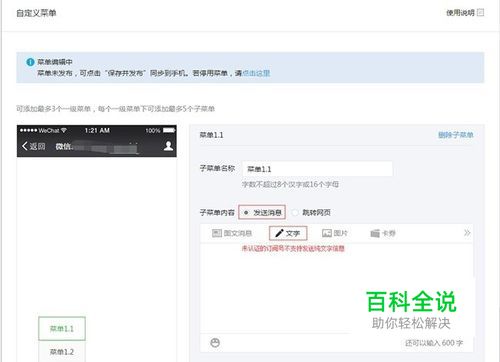This screenshot has width=500, height=362.
Task: Switch to the 图片 image tab
Action: pos(335,233)
